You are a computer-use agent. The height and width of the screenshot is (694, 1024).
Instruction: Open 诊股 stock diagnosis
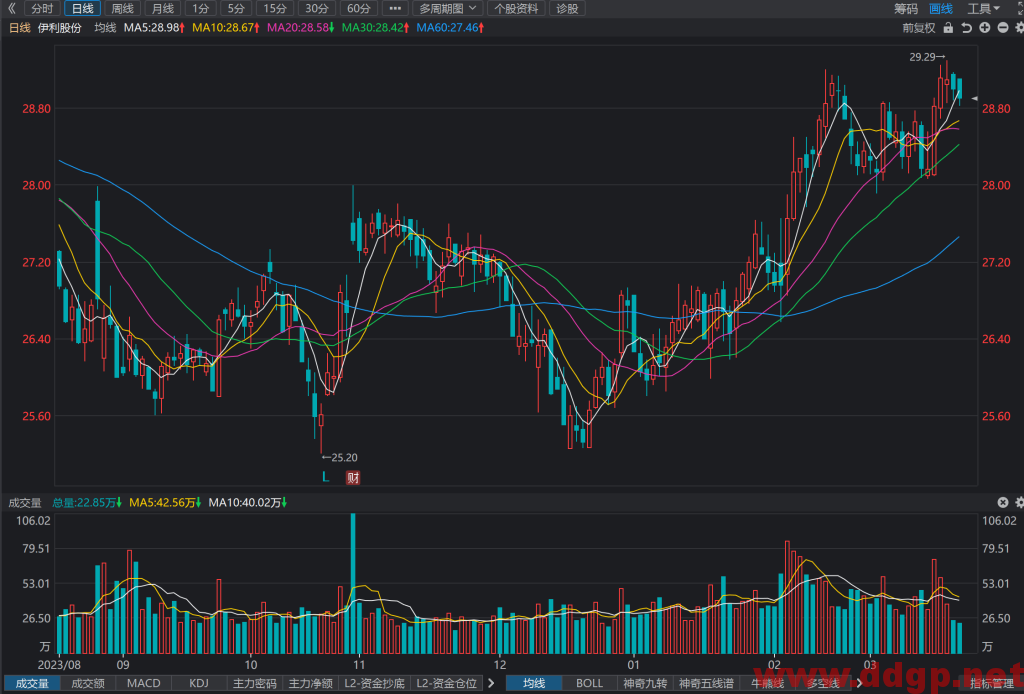(567, 8)
